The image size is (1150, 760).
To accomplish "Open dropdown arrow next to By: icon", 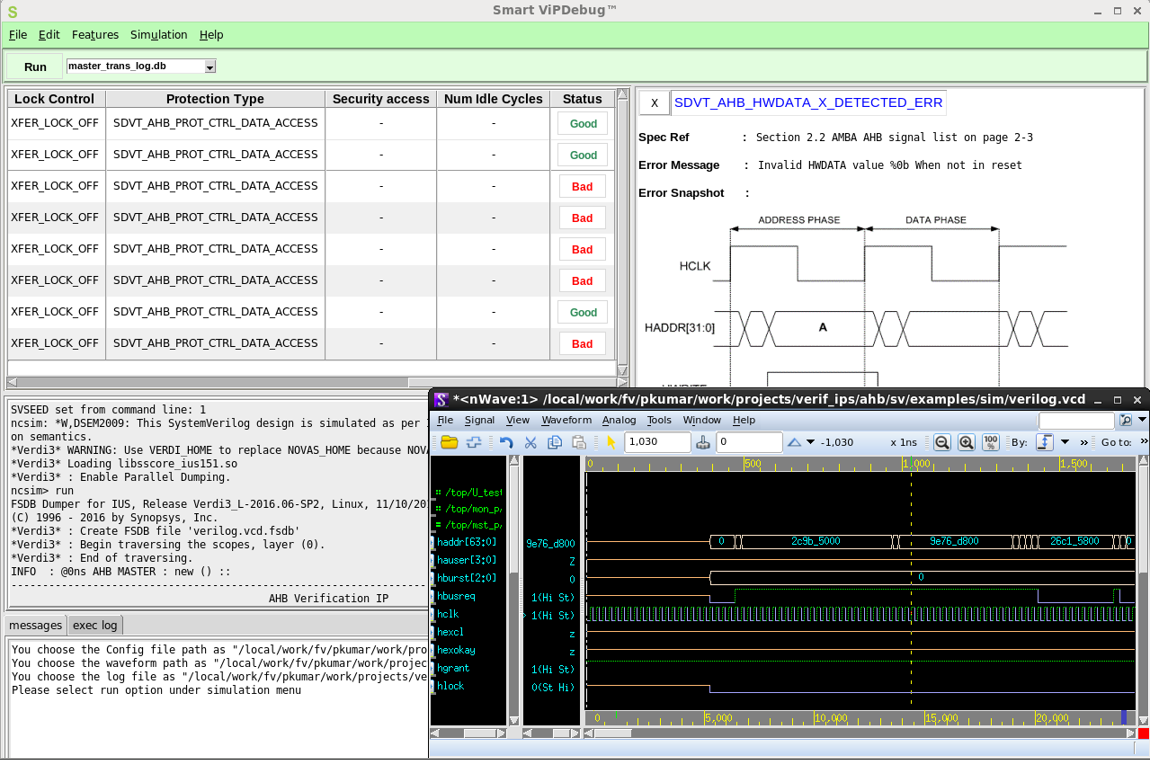I will [1065, 442].
